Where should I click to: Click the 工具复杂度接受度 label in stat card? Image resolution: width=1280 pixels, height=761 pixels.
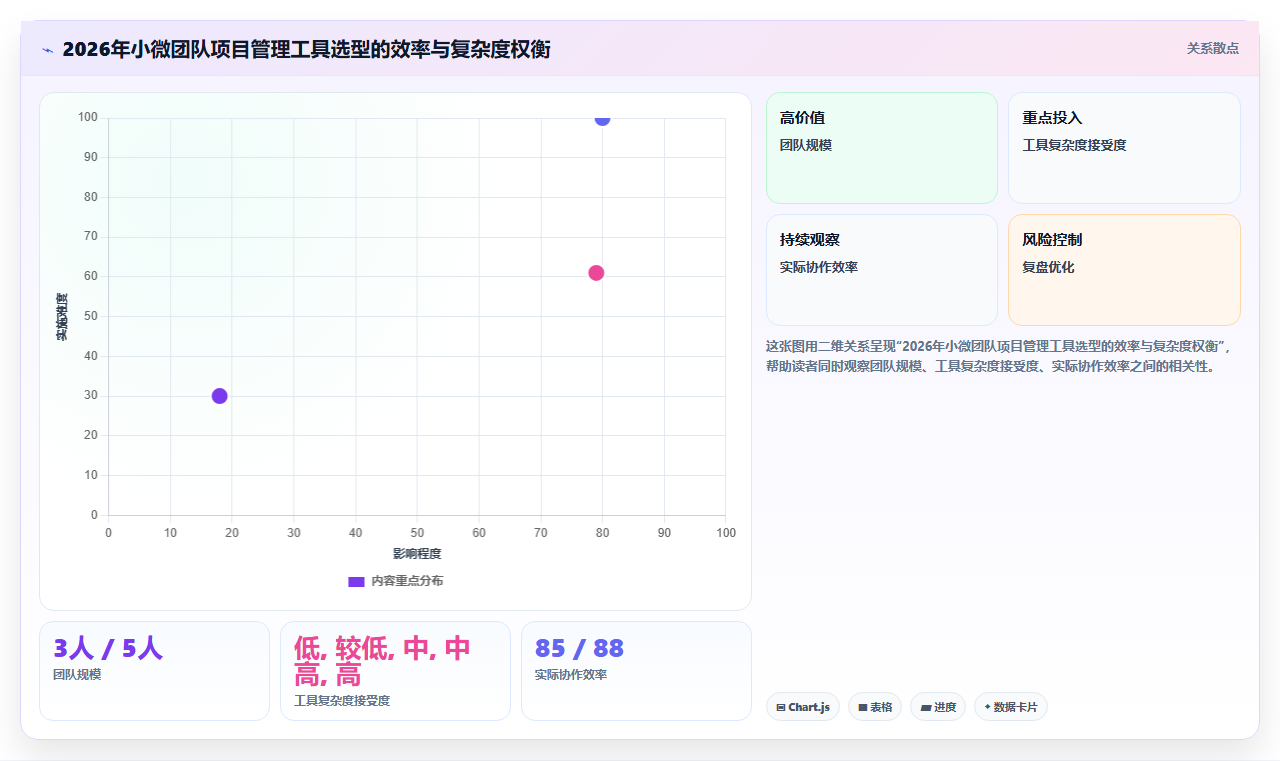pos(342,701)
